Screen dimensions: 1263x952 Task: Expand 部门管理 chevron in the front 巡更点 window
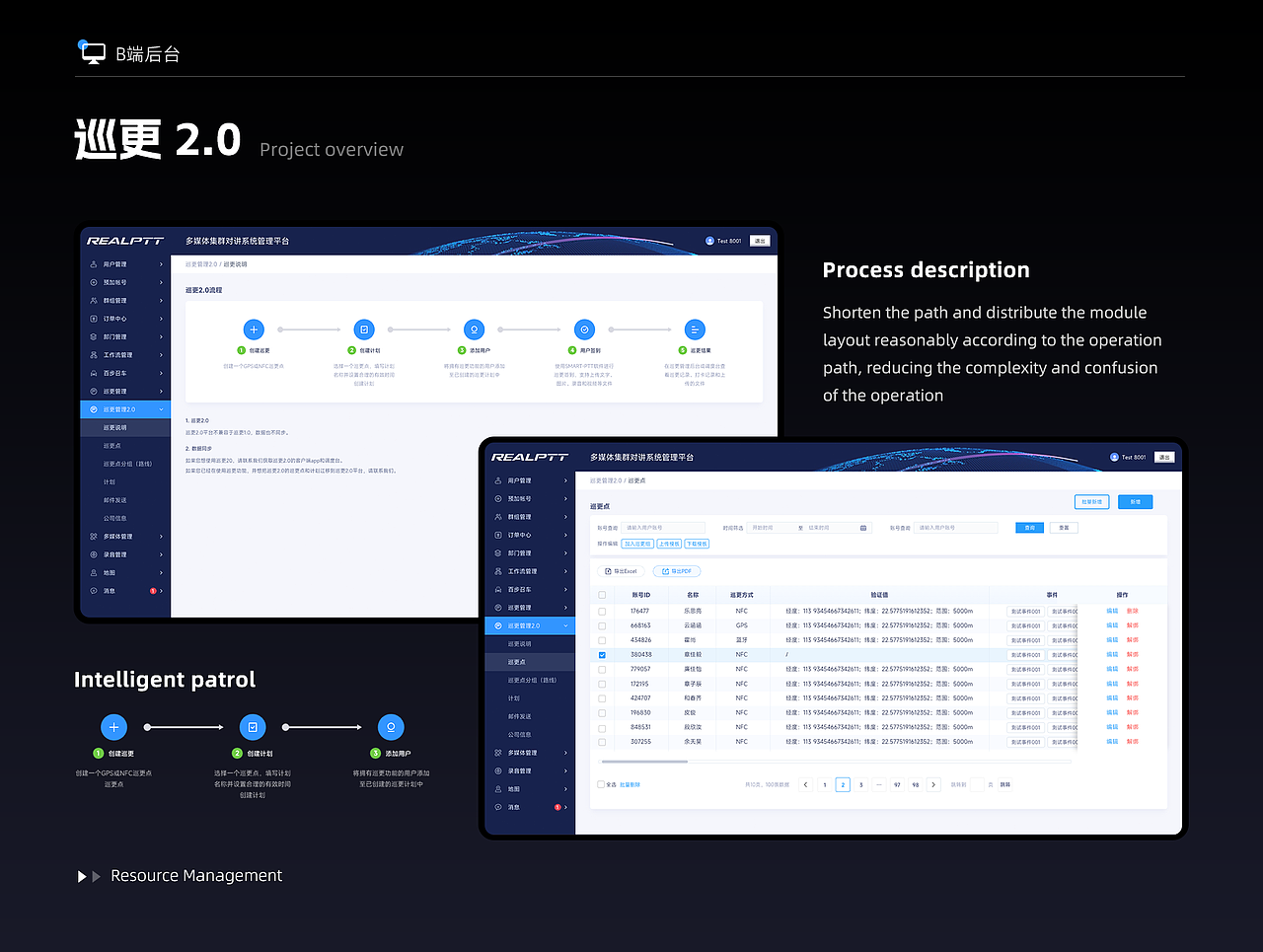click(565, 553)
